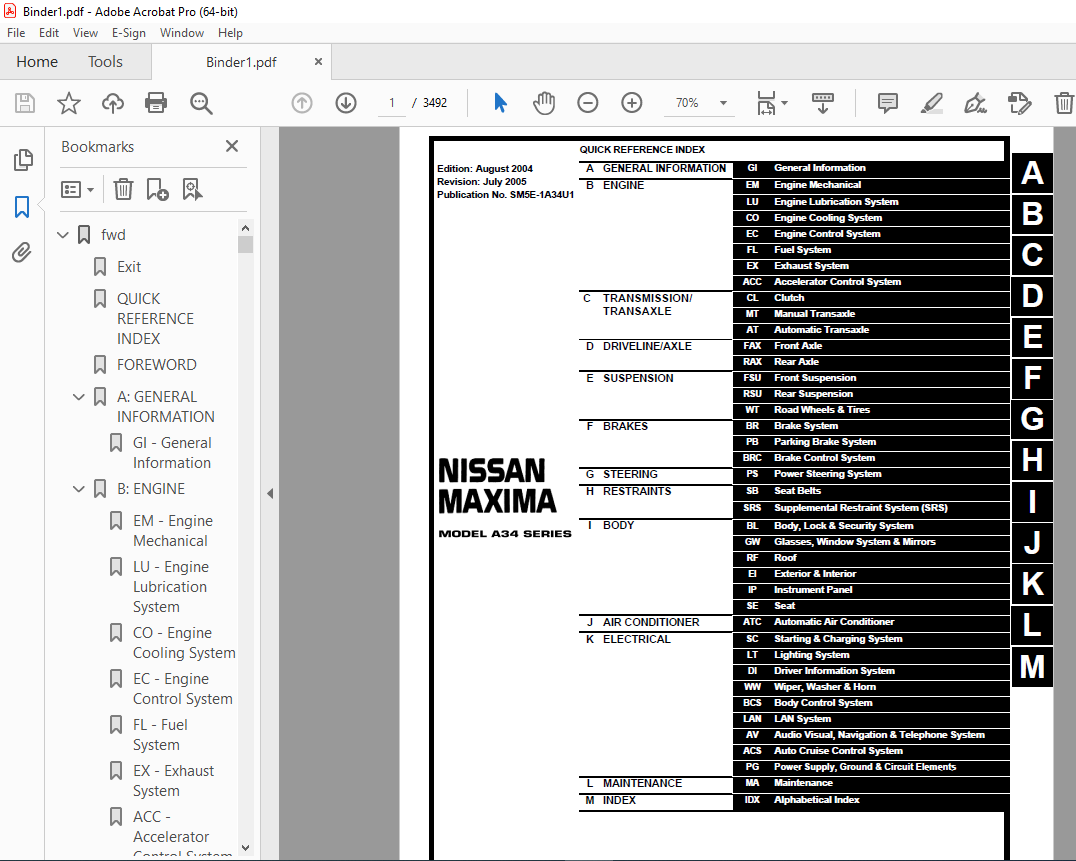Screen dimensions: 1076x861
Task: Go to the previous page arrow
Action: tap(302, 103)
